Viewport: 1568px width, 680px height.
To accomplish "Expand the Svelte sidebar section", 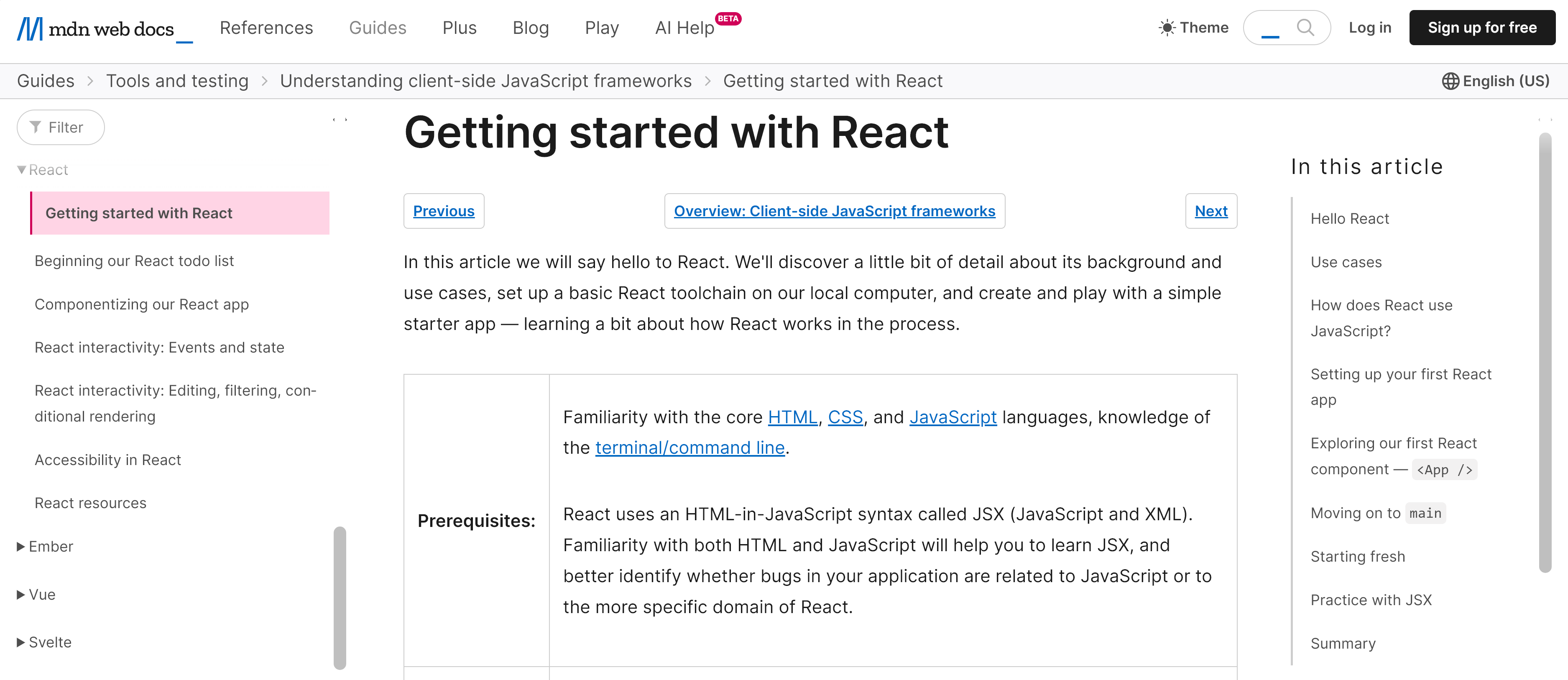I will [44, 642].
